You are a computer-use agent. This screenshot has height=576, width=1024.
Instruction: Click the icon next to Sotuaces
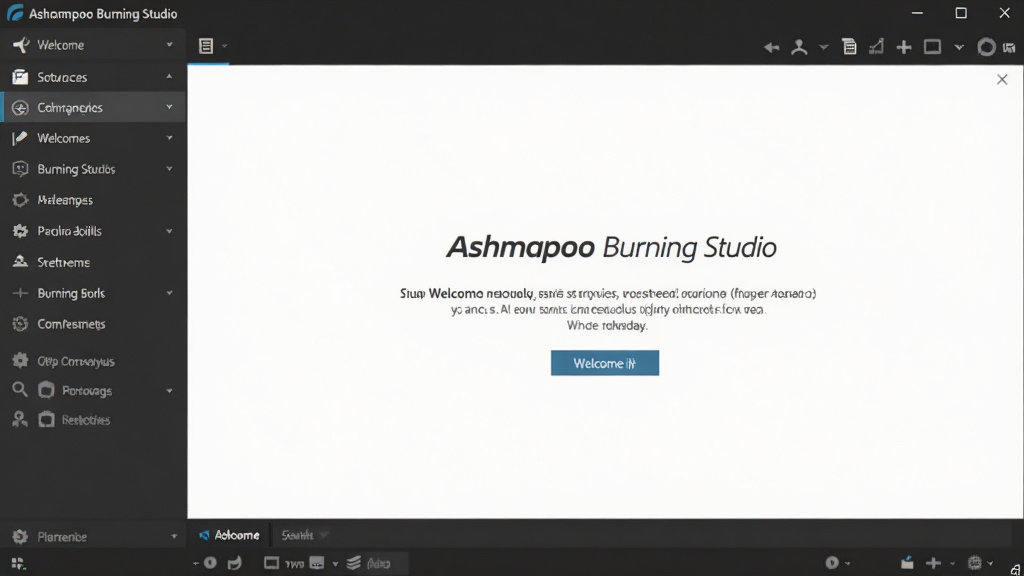pyautogui.click(x=20, y=77)
